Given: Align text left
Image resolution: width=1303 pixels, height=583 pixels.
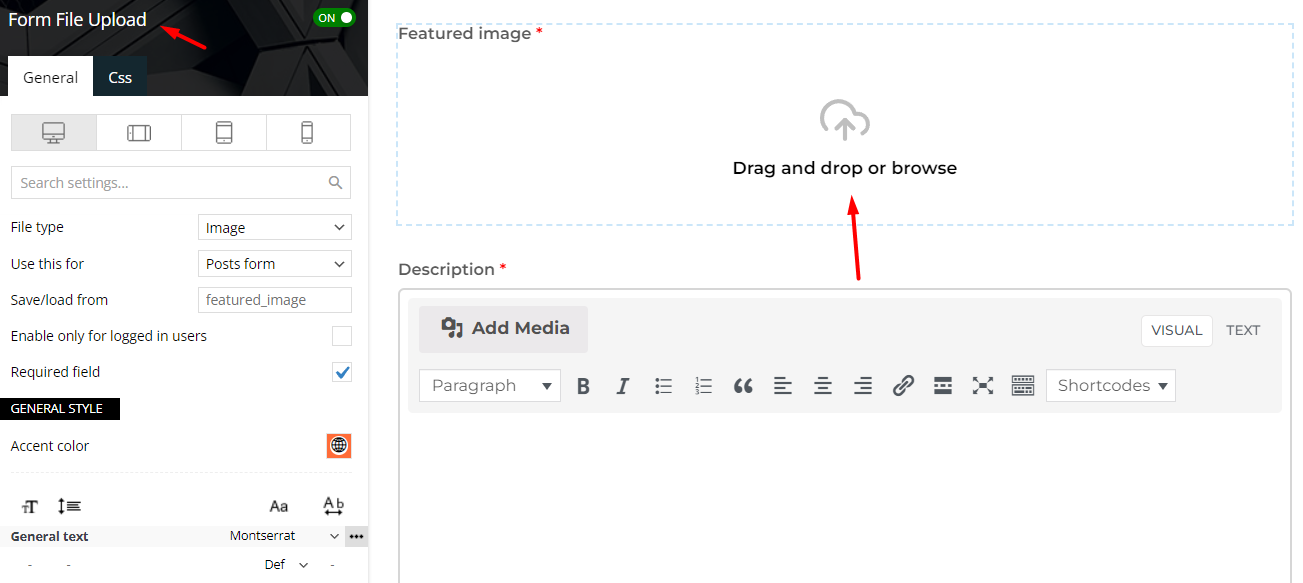Looking at the screenshot, I should 783,386.
